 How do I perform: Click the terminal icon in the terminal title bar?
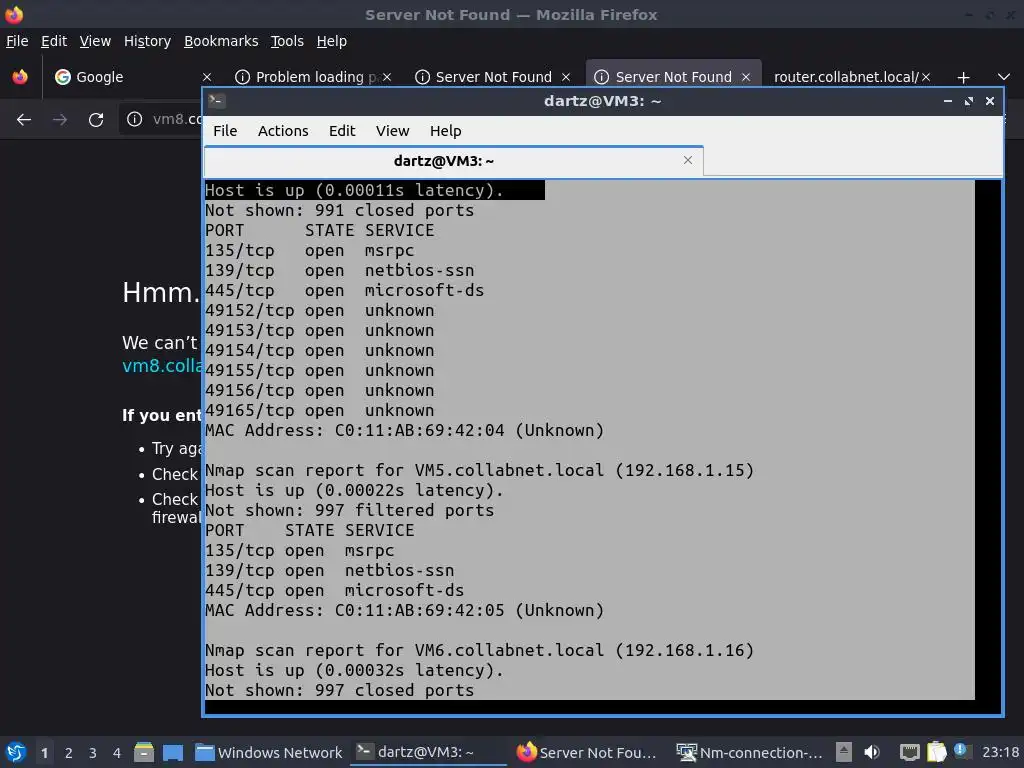[217, 101]
